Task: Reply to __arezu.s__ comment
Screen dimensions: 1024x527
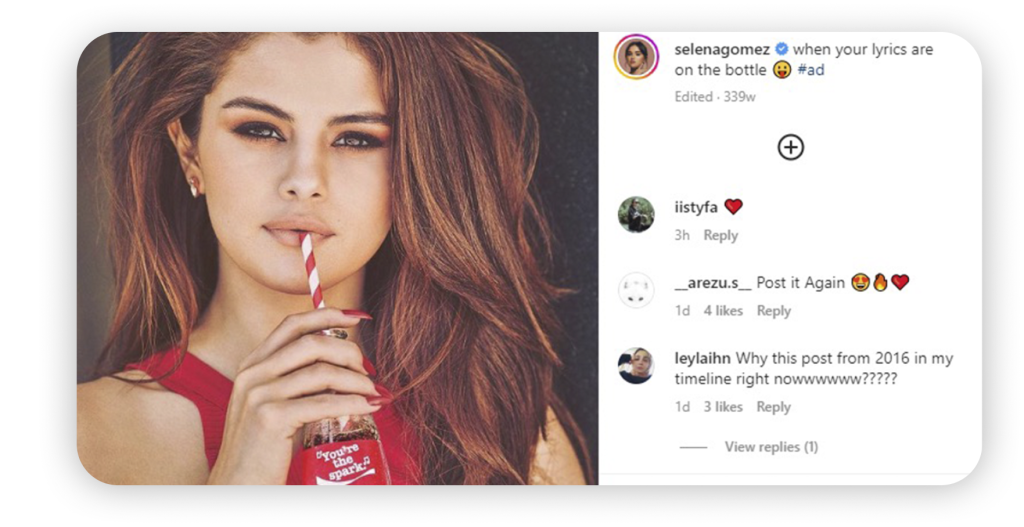Action: pos(773,311)
